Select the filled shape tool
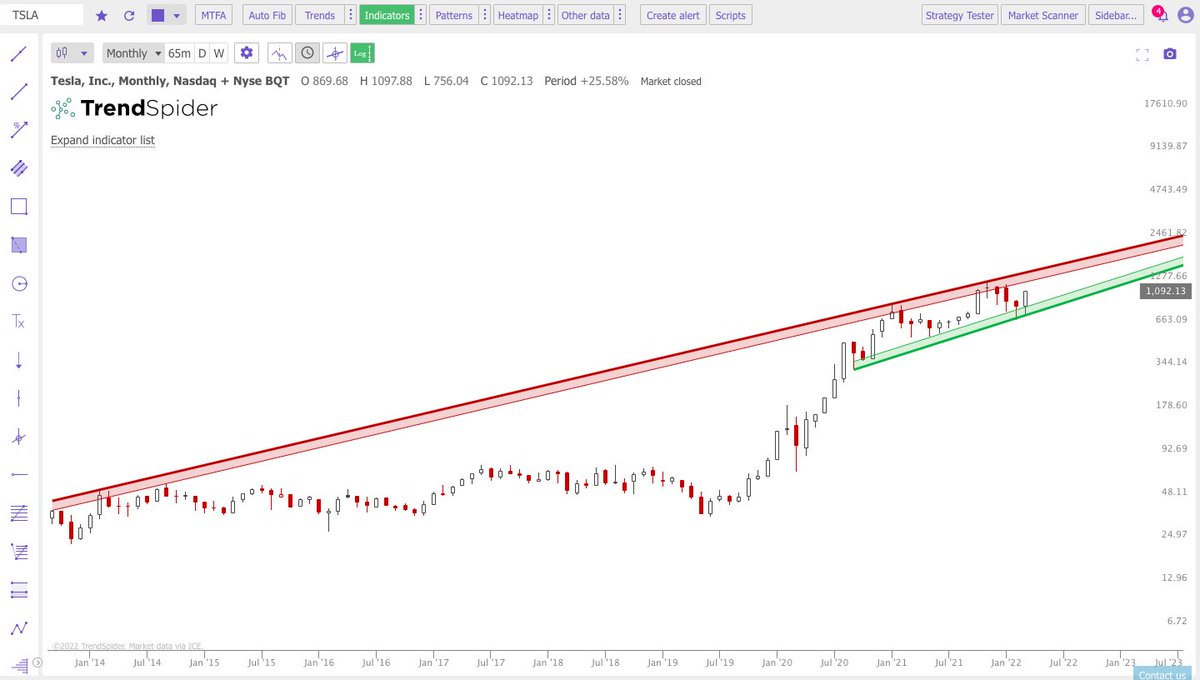The image size is (1200, 680). click(x=18, y=245)
